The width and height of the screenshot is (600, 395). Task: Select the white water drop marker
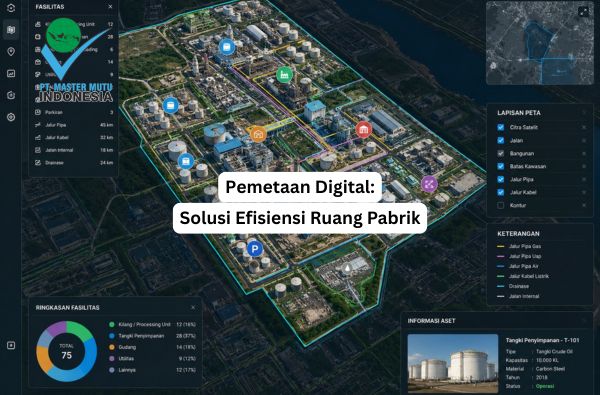coord(347,268)
